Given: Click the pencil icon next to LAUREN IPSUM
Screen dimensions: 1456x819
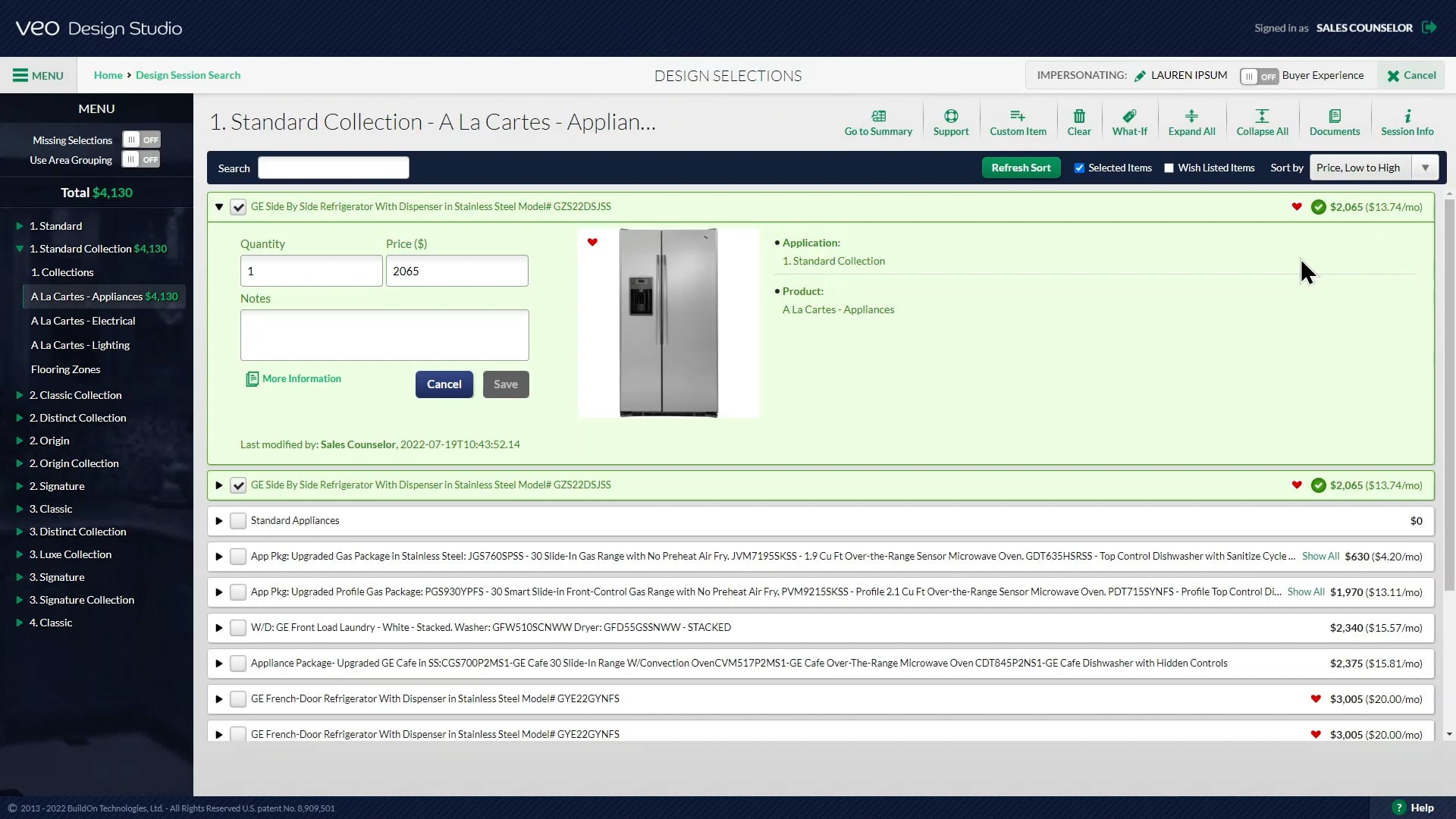Looking at the screenshot, I should tap(1140, 76).
